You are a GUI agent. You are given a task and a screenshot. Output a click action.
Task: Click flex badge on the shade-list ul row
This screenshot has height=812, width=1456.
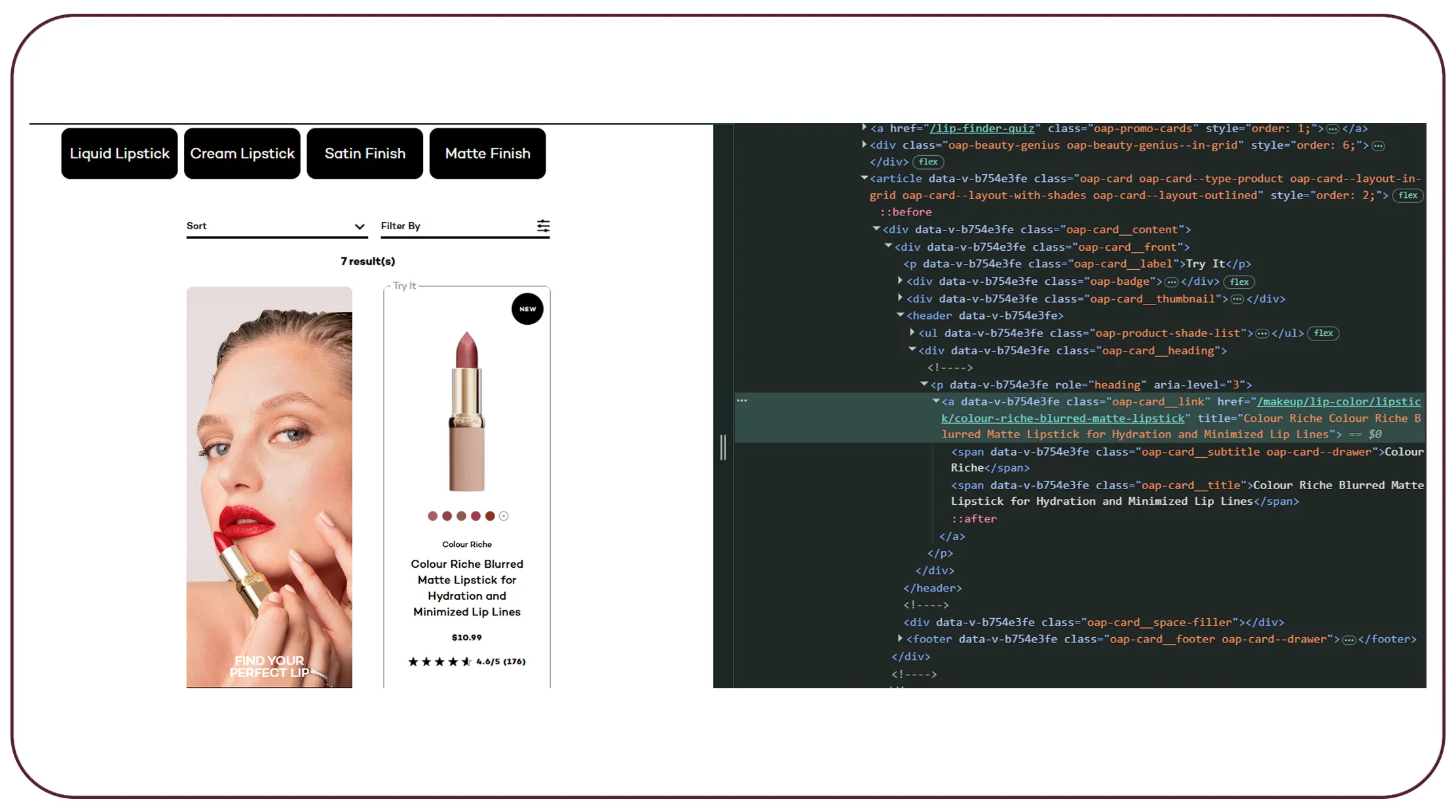(1323, 333)
